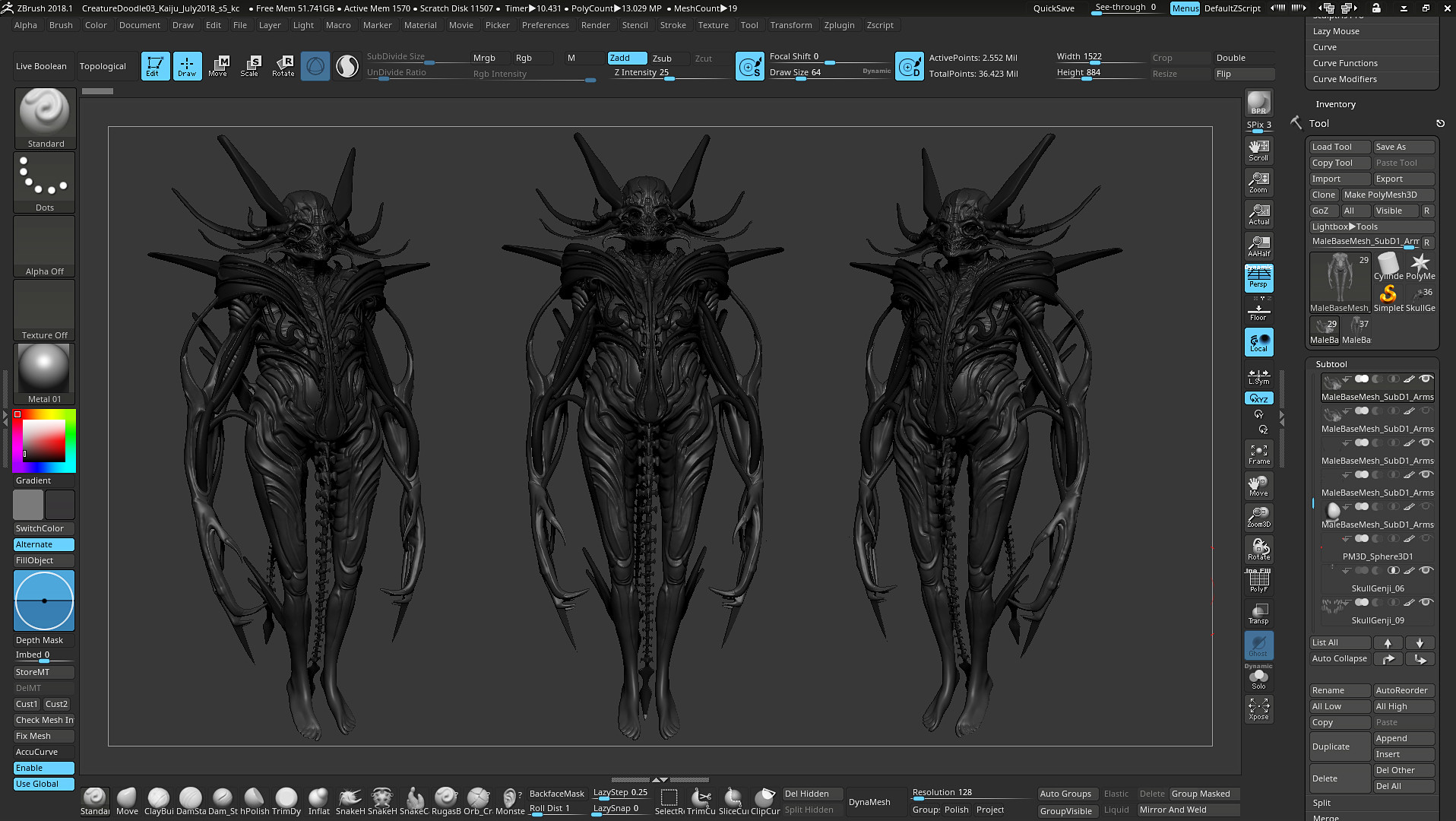Select the SelectRect brush icon
Image resolution: width=1456 pixels, height=821 pixels.
coord(669,802)
